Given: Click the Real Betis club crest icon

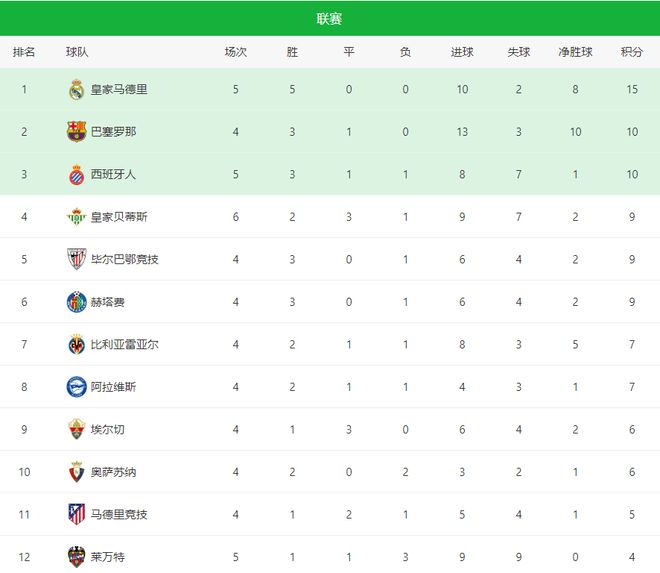Looking at the screenshot, I should [77, 217].
